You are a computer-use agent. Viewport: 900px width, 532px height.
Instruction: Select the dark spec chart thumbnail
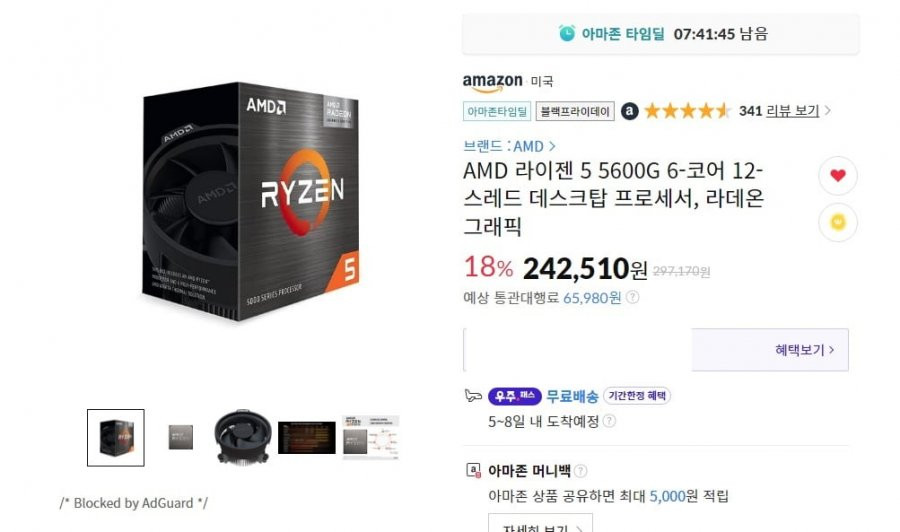click(x=307, y=438)
